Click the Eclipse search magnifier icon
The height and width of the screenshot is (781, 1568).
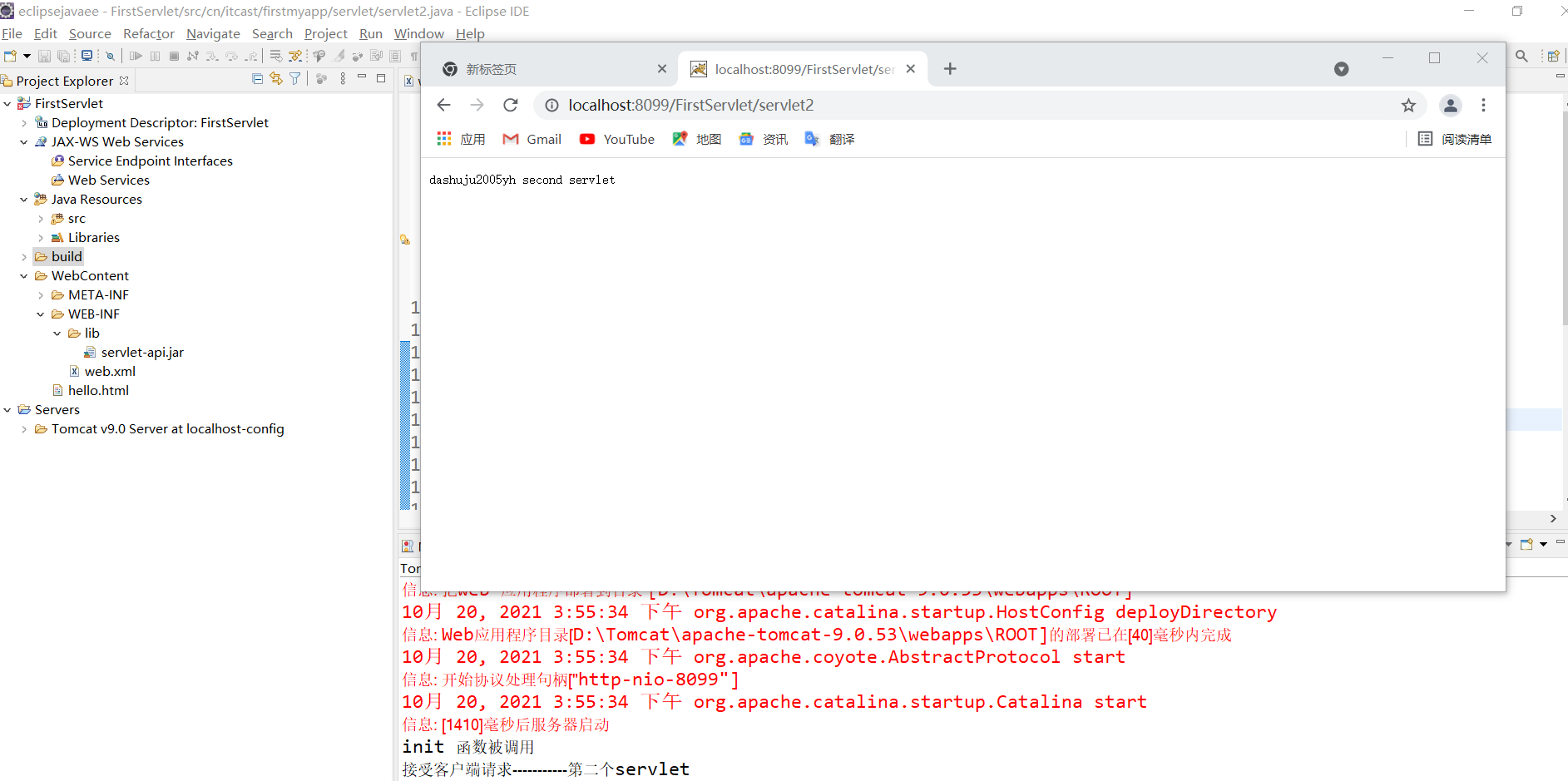pyautogui.click(x=1521, y=56)
